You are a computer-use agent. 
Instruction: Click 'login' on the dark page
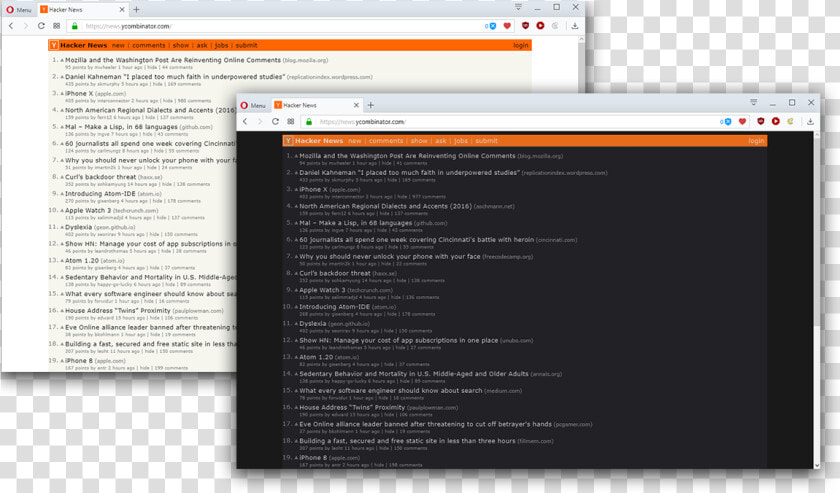pos(756,141)
